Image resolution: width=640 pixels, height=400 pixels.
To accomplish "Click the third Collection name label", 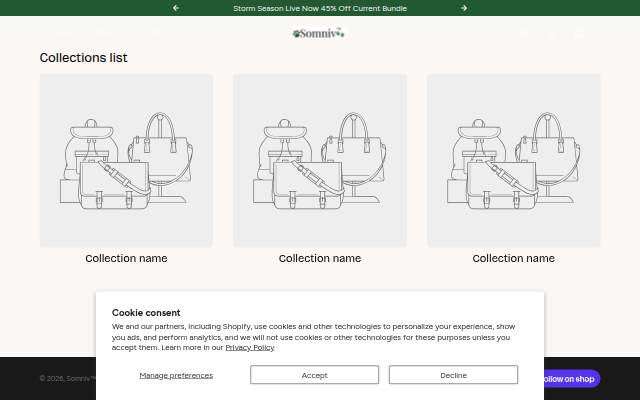I will point(513,258).
